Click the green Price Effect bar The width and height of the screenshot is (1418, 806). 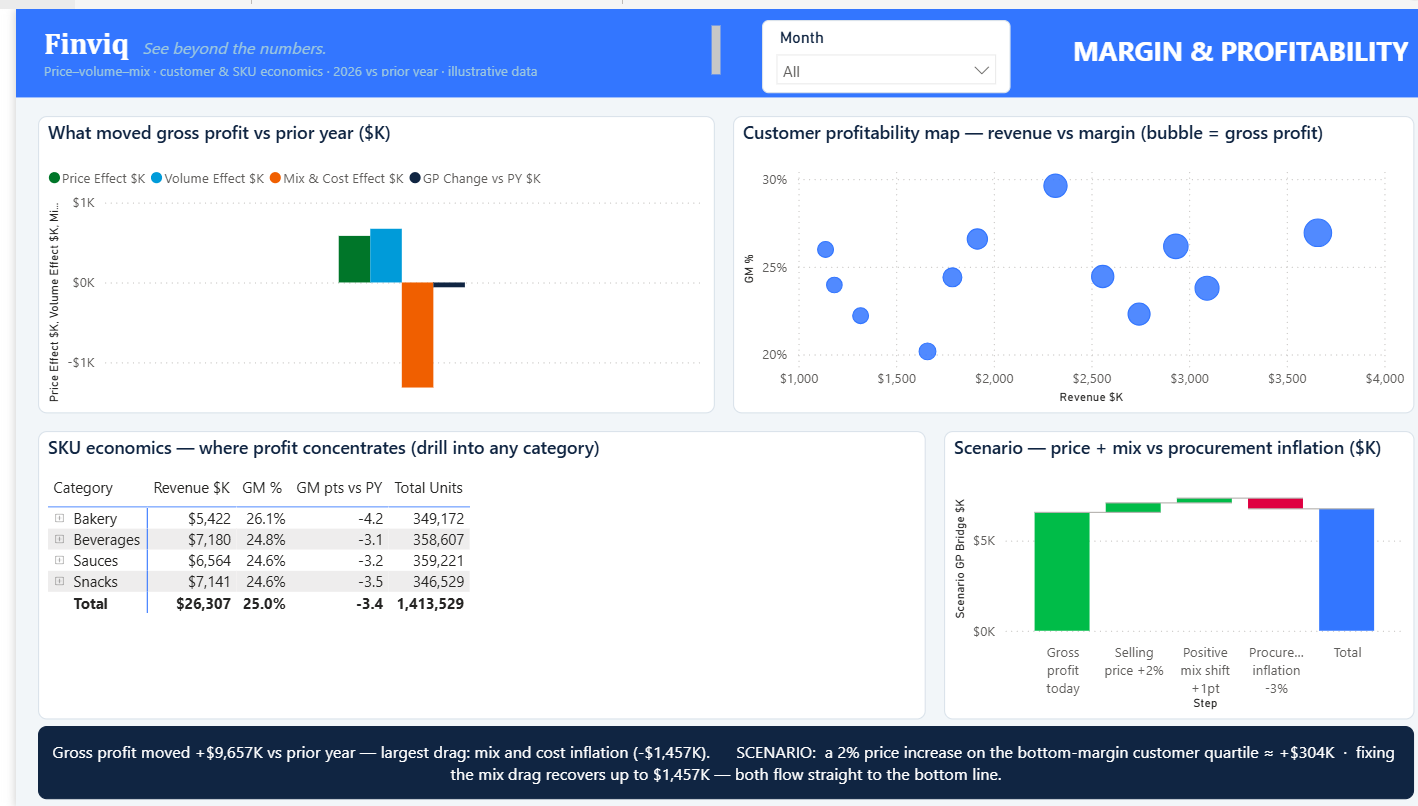pos(354,259)
